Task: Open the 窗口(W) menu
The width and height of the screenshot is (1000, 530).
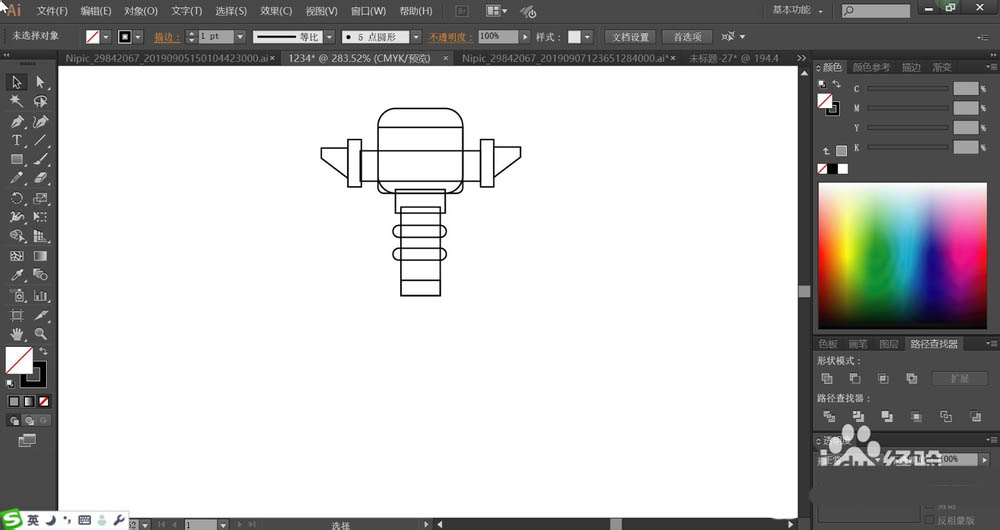Action: (x=368, y=11)
